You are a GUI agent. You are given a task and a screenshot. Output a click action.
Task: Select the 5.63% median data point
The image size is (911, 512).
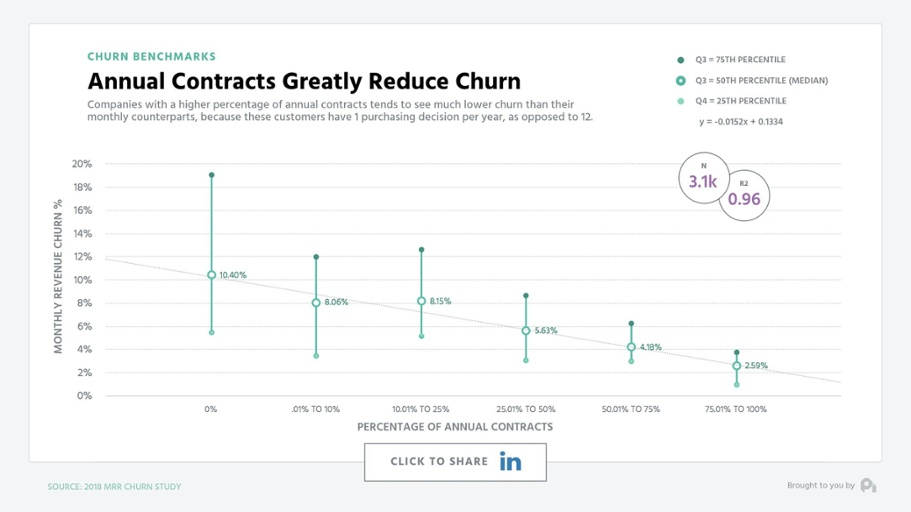526,331
